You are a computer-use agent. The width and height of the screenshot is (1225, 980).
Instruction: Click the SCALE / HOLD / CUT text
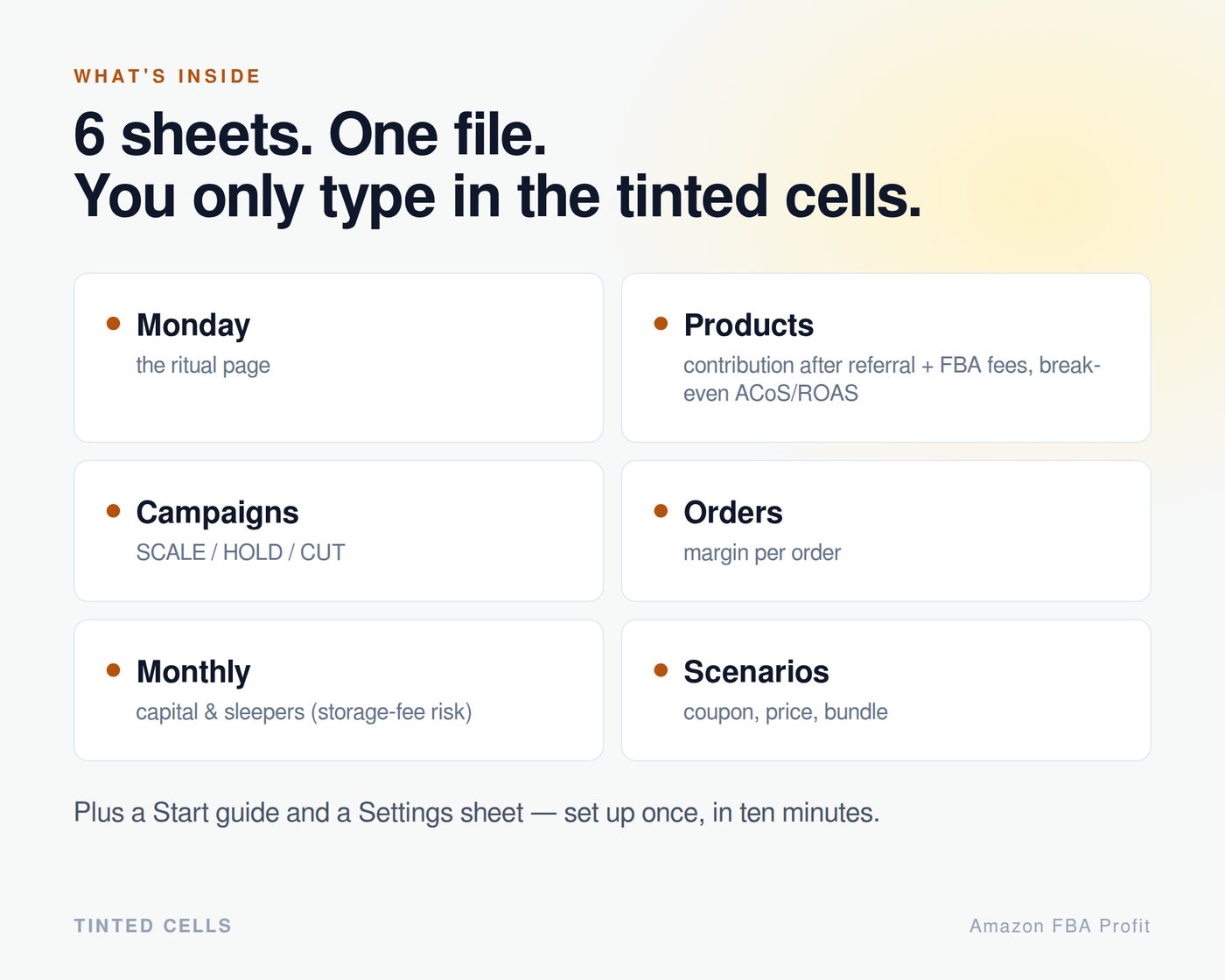click(x=241, y=553)
